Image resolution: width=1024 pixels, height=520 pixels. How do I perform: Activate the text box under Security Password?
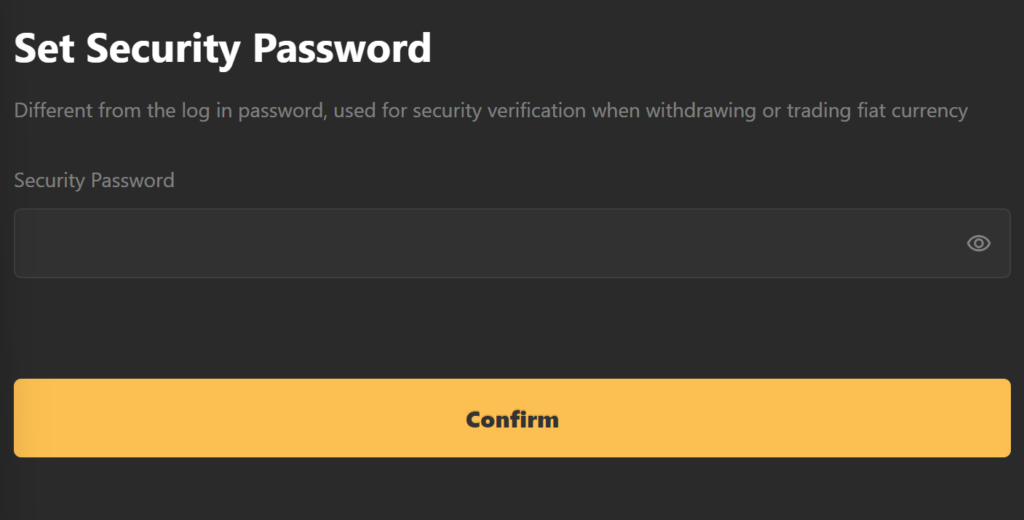tap(512, 243)
